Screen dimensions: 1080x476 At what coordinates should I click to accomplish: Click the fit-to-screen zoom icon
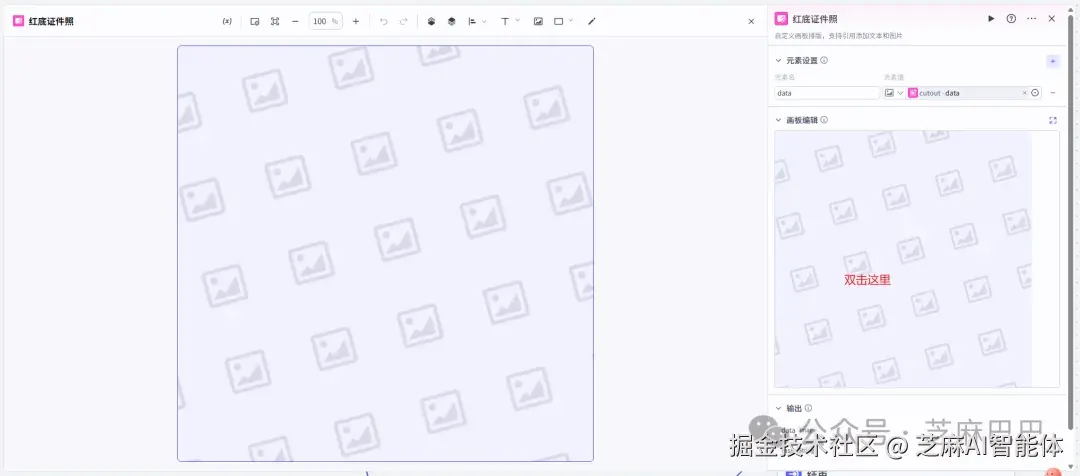point(275,21)
